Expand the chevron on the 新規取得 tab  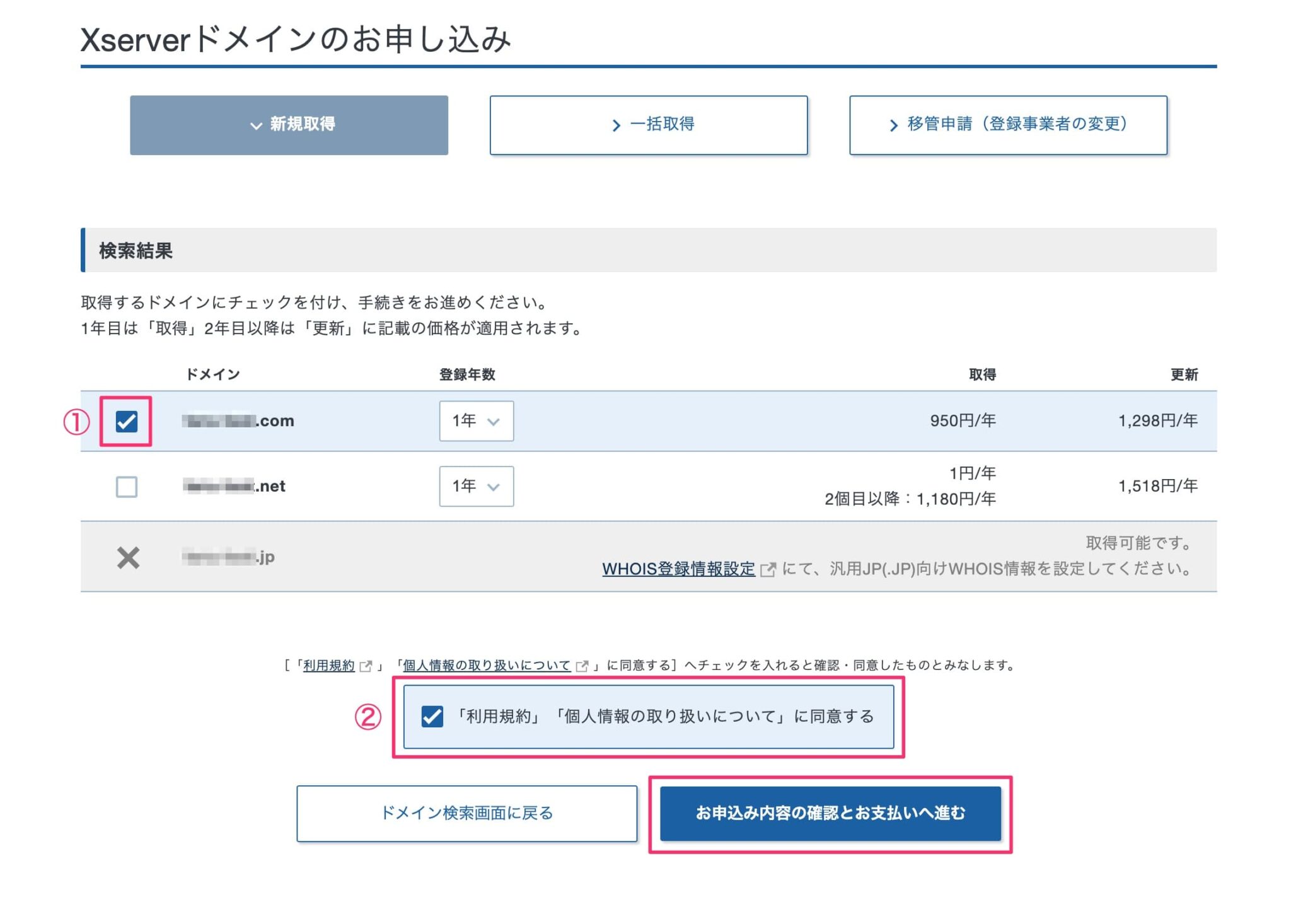point(255,125)
